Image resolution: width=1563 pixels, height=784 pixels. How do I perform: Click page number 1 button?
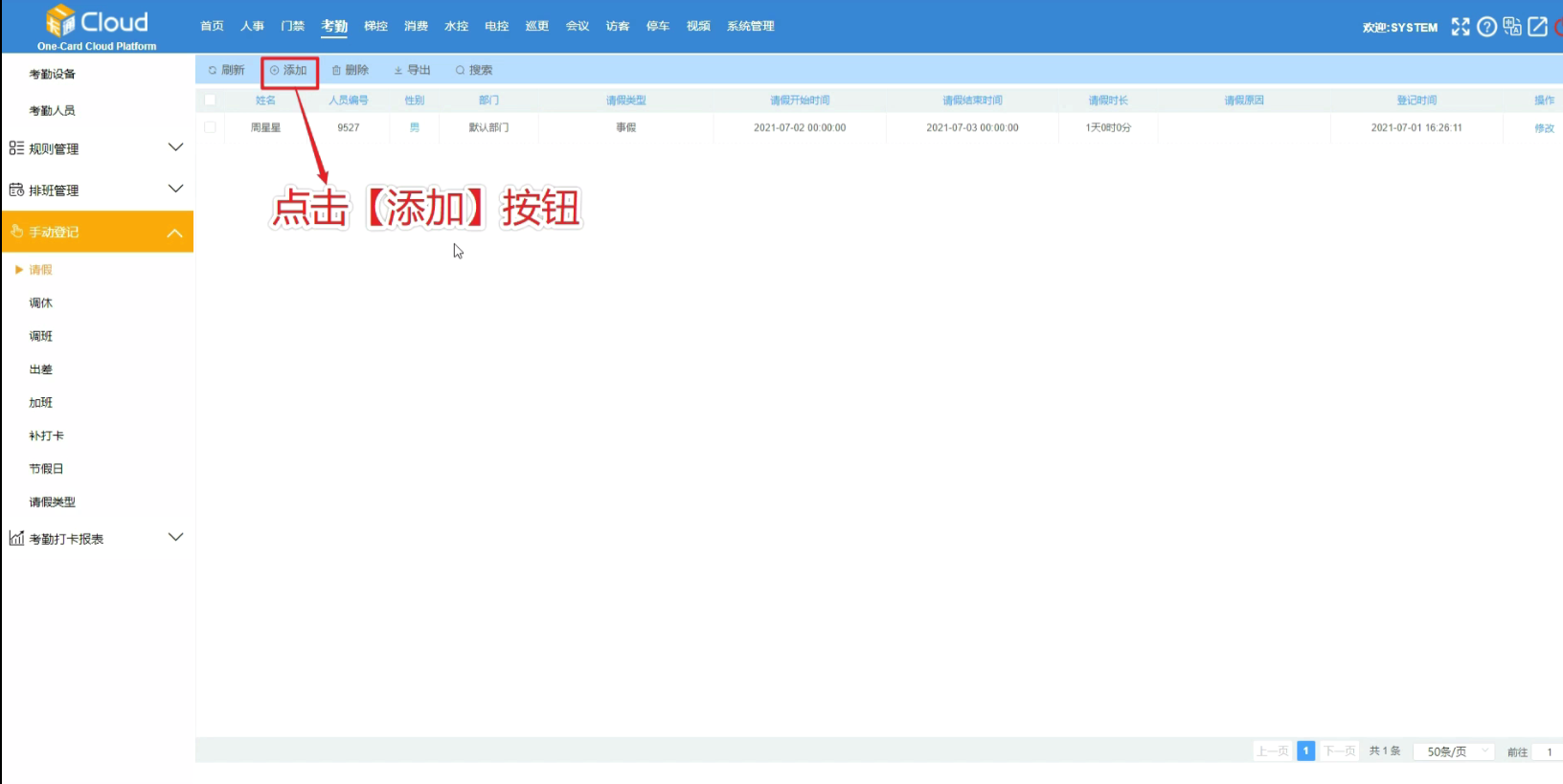click(1305, 751)
